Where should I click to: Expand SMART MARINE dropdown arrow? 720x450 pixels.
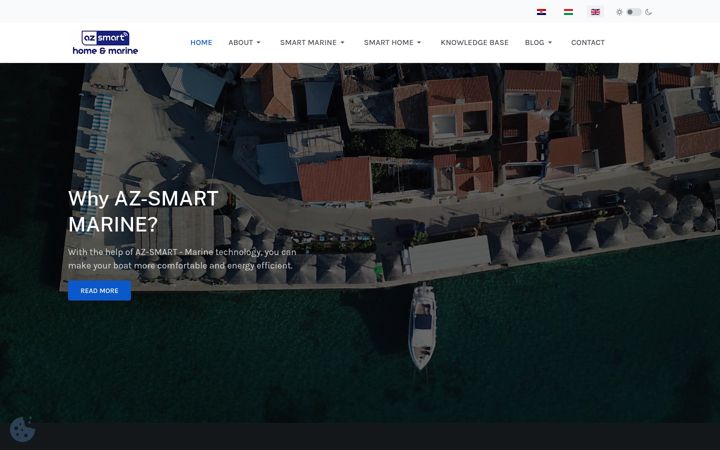pyautogui.click(x=342, y=42)
